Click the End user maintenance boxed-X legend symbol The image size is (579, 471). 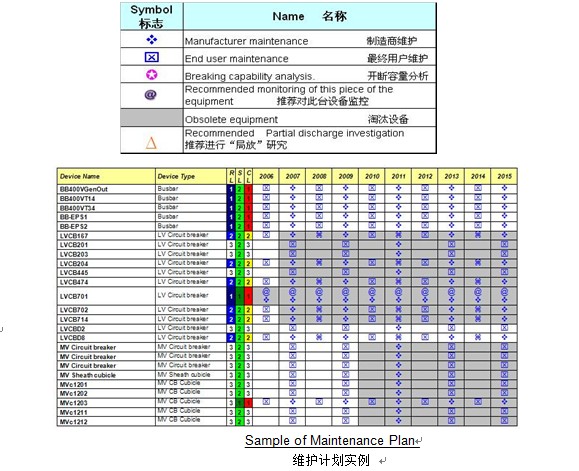[x=151, y=57]
